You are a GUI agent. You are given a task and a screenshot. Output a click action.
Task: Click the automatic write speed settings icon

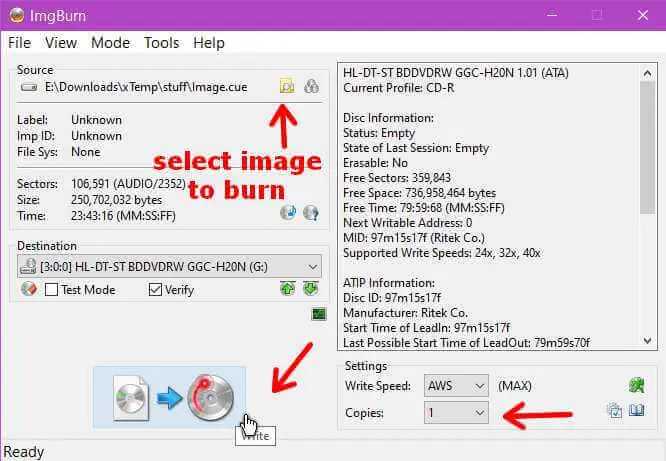[x=636, y=385]
